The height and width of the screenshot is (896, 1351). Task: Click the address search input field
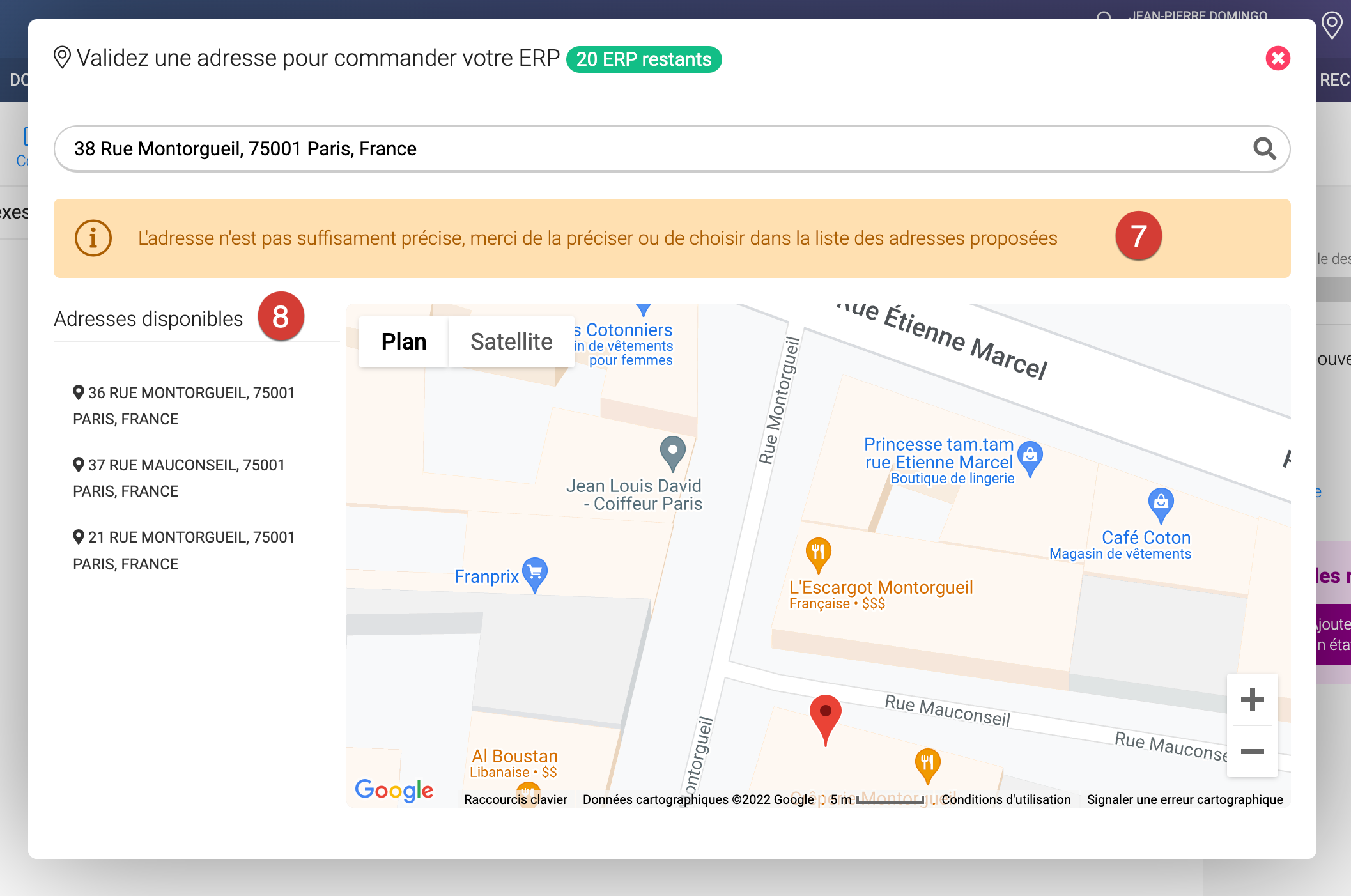click(x=639, y=149)
